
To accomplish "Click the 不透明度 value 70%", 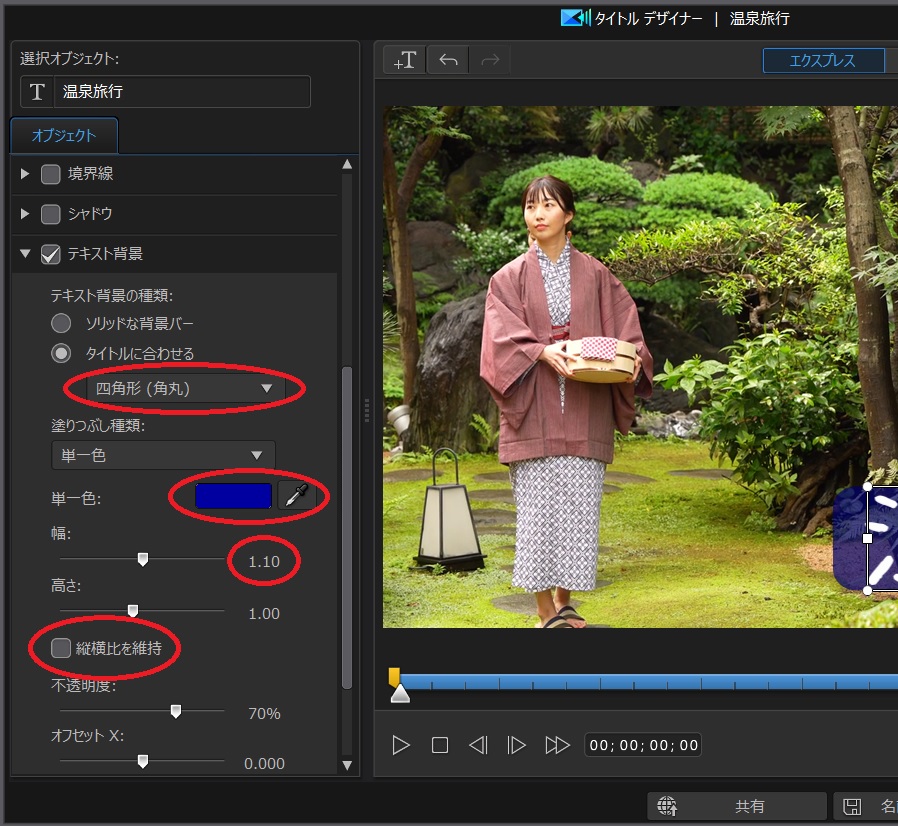I will click(264, 714).
